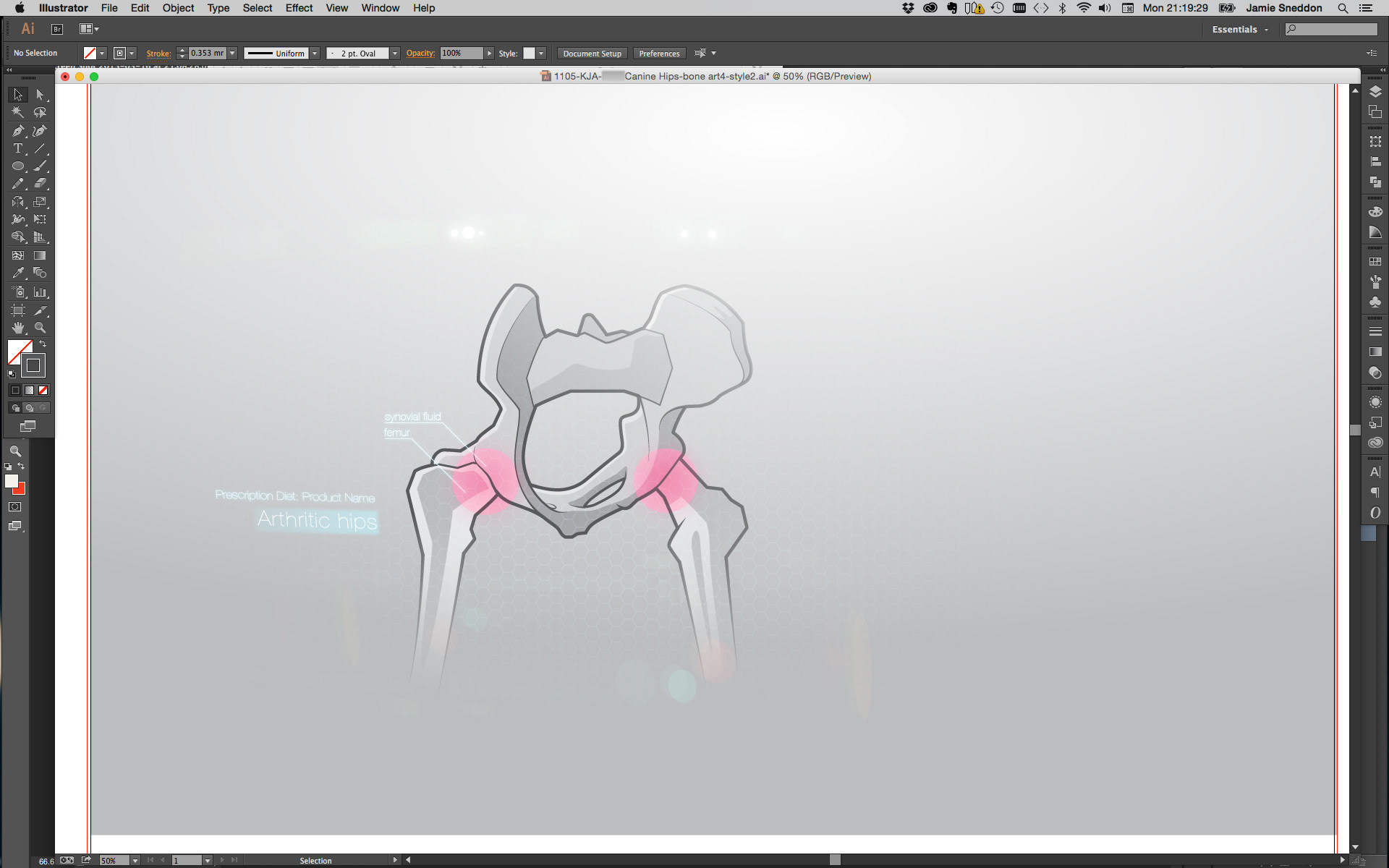The image size is (1389, 868).
Task: Open the stroke color dropdown arrow
Action: 132,54
